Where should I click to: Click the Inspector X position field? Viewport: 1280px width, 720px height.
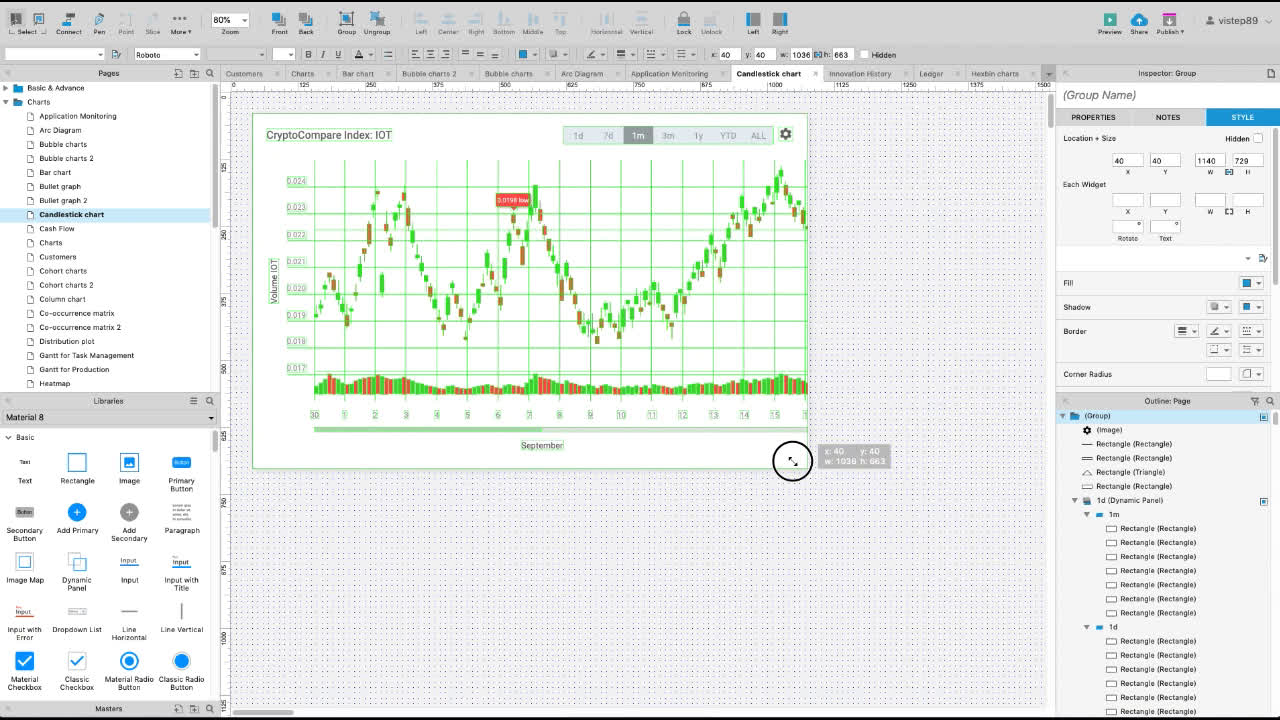tap(1128, 160)
